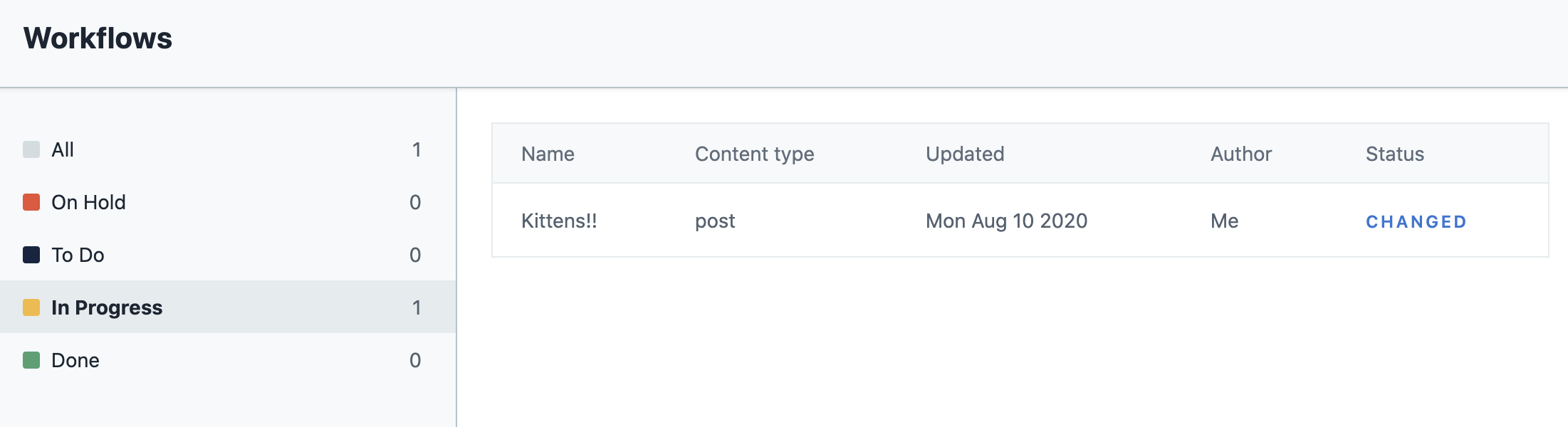This screenshot has width=1568, height=427.
Task: Select the In Progress filter
Action: tap(107, 307)
